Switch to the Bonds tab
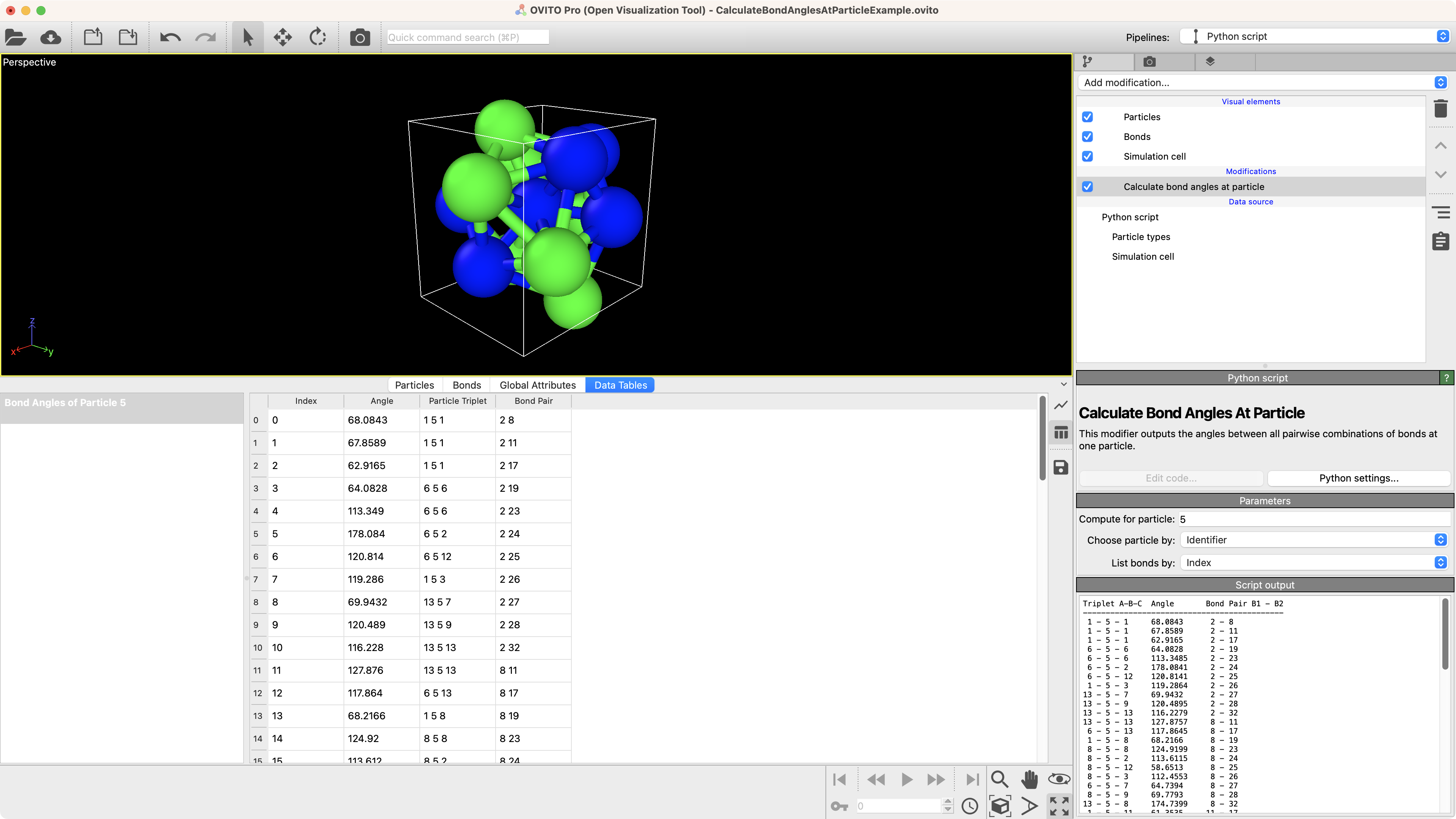The image size is (1456, 819). tap(466, 385)
